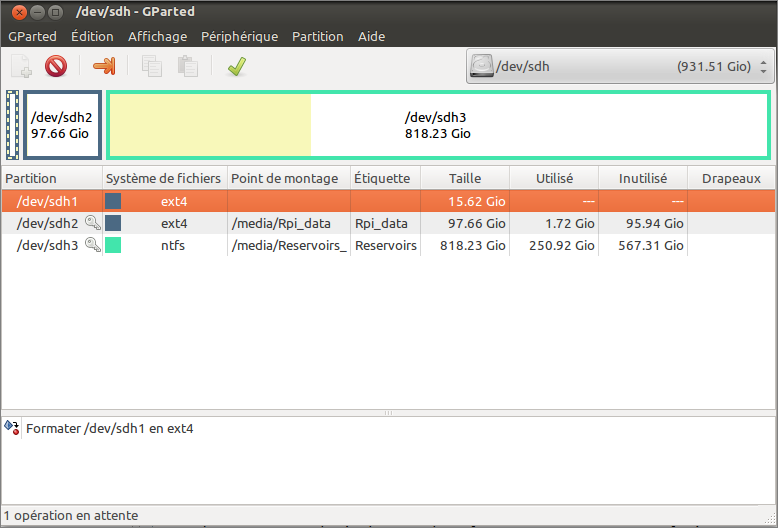This screenshot has height=528, width=778.
Task: Select the /dev/sdh2 block in disk graphic
Action: point(62,125)
